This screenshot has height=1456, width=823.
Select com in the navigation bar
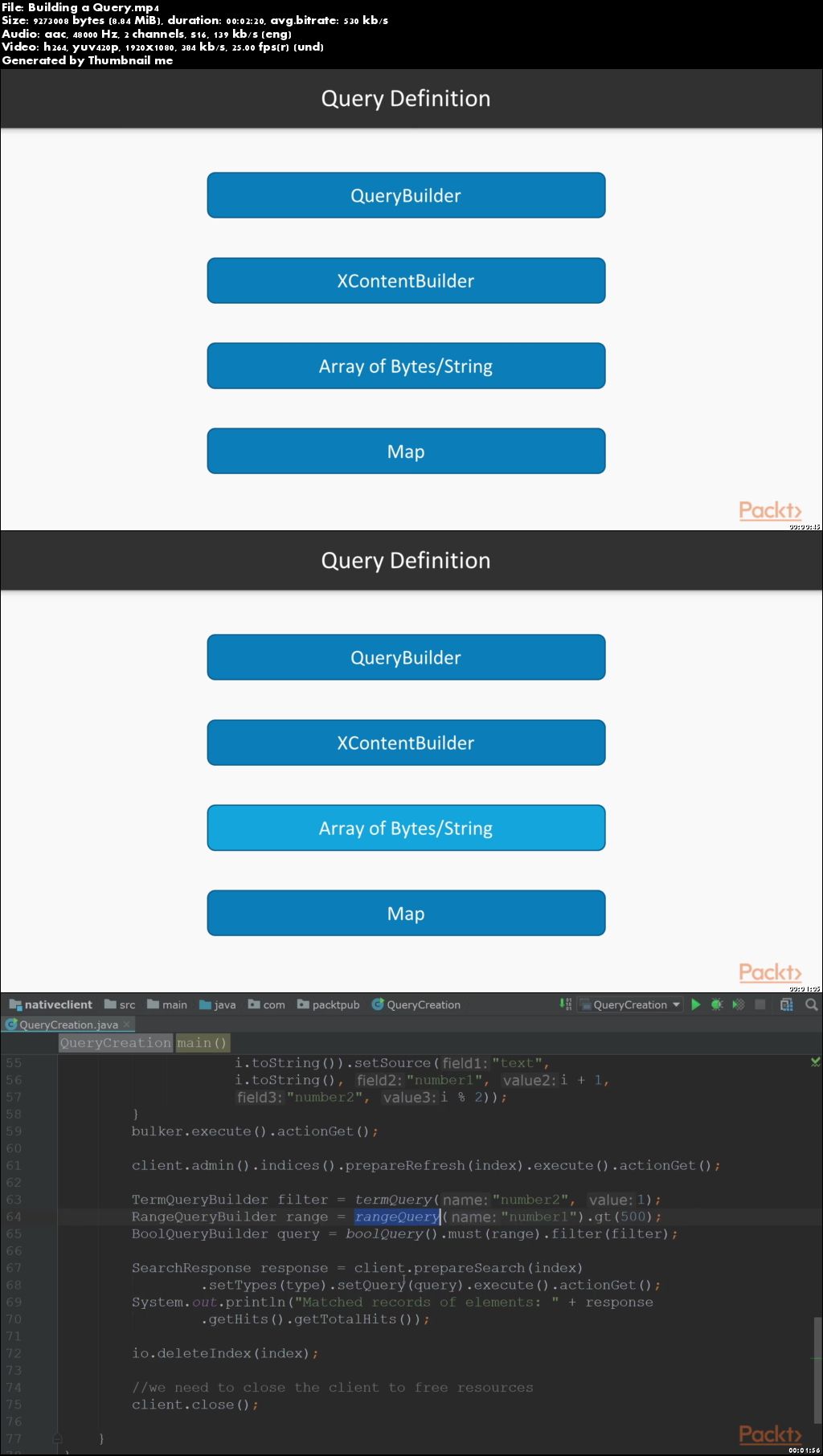click(x=267, y=1004)
